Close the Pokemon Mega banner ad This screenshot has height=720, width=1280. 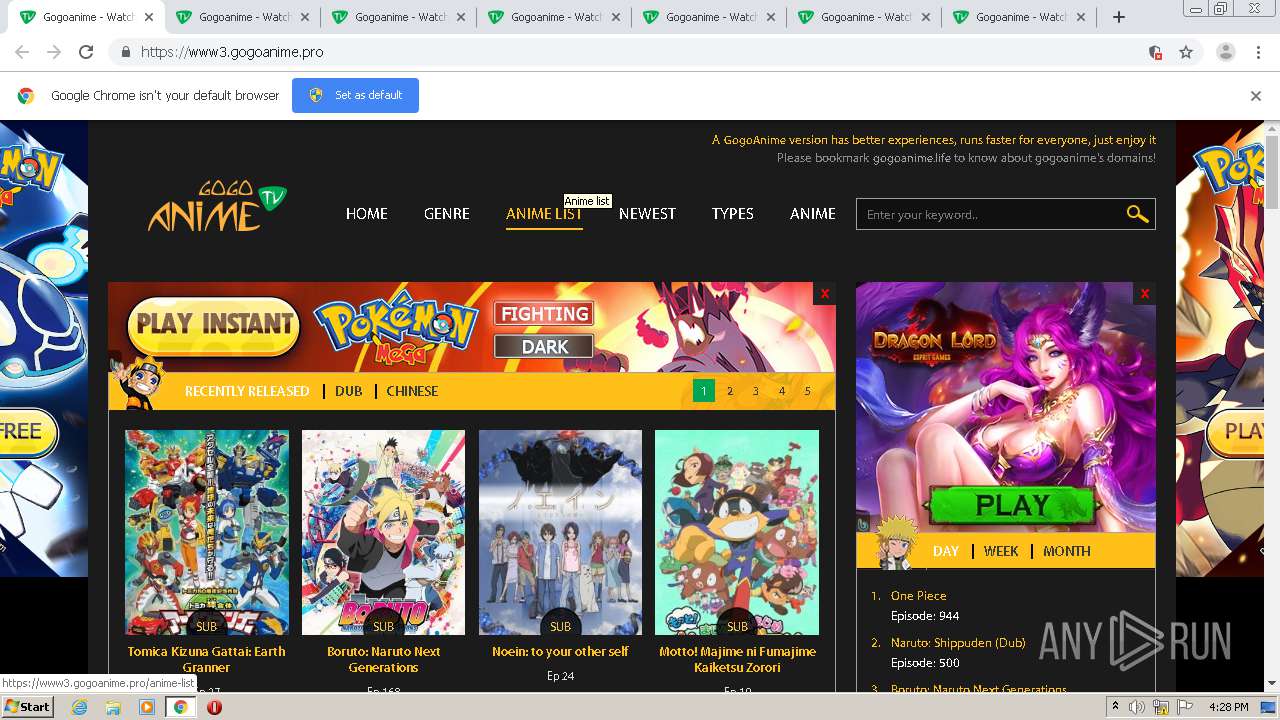pos(825,293)
